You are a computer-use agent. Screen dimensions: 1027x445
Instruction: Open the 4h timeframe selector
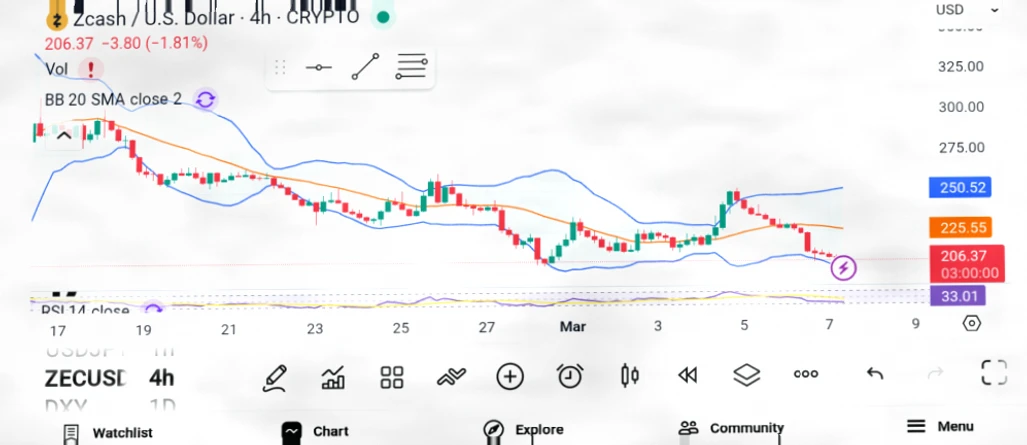[161, 378]
